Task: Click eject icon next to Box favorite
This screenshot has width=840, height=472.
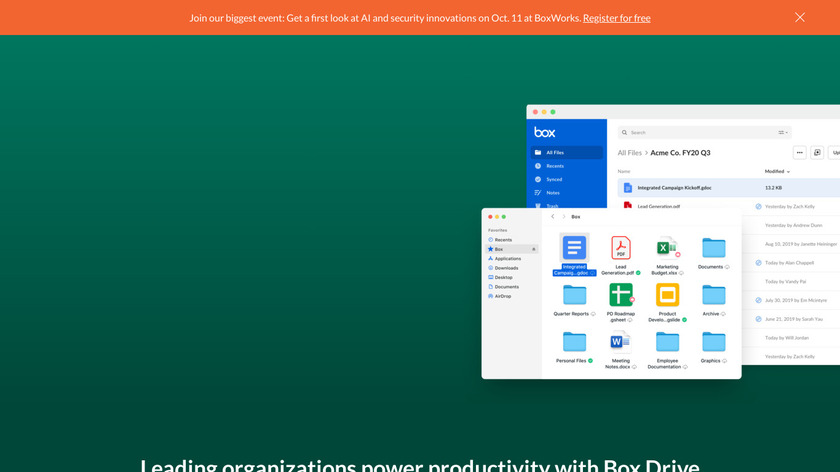Action: click(x=534, y=249)
